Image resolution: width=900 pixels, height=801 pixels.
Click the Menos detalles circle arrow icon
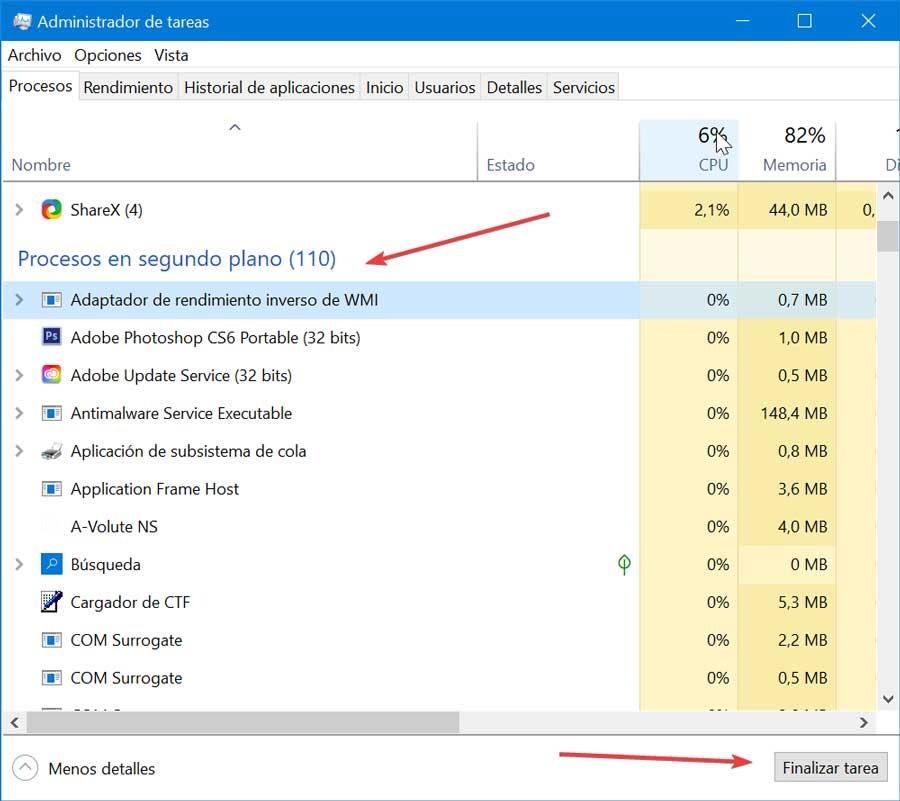[x=25, y=768]
